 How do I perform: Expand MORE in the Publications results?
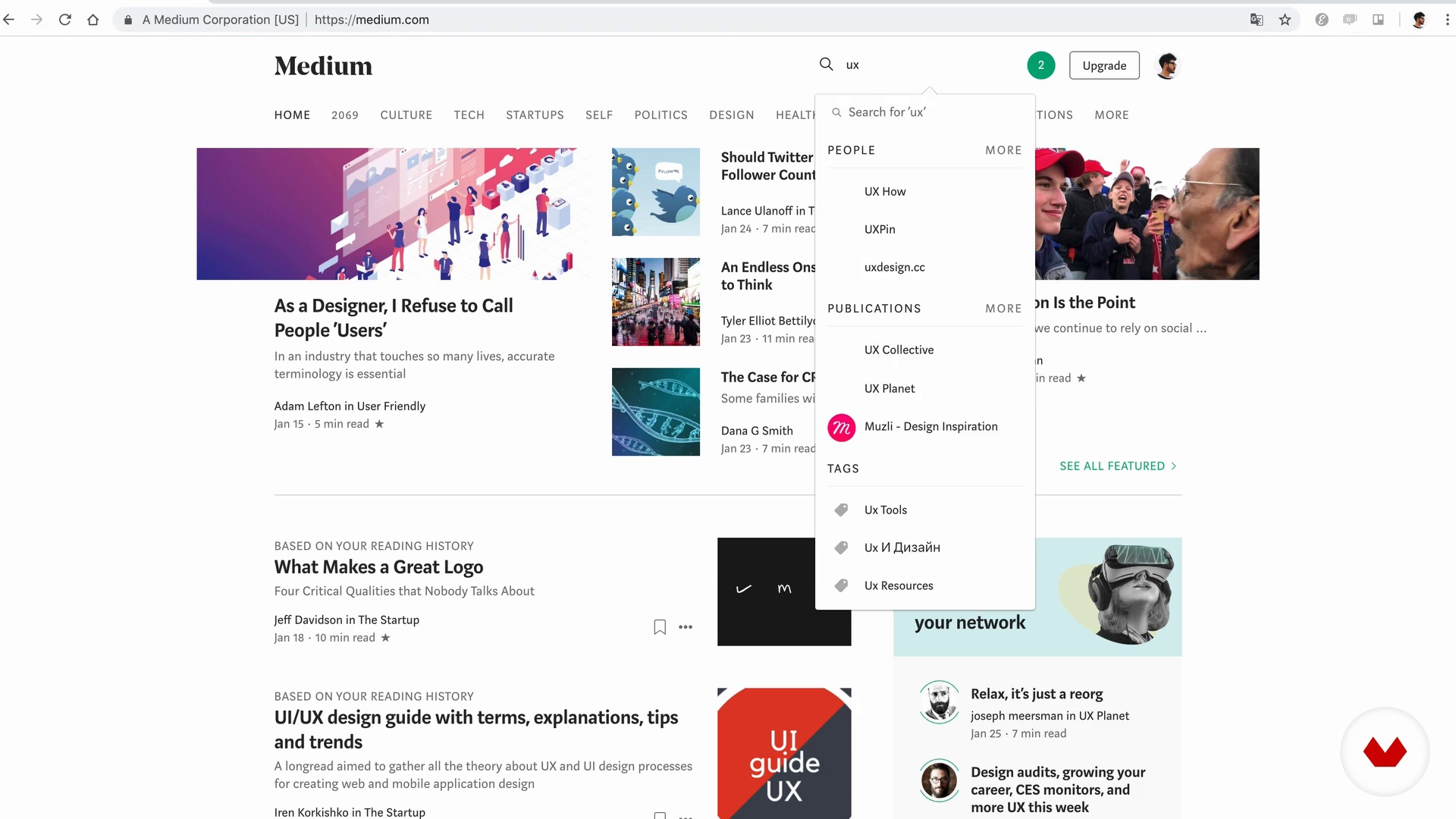click(x=1003, y=309)
